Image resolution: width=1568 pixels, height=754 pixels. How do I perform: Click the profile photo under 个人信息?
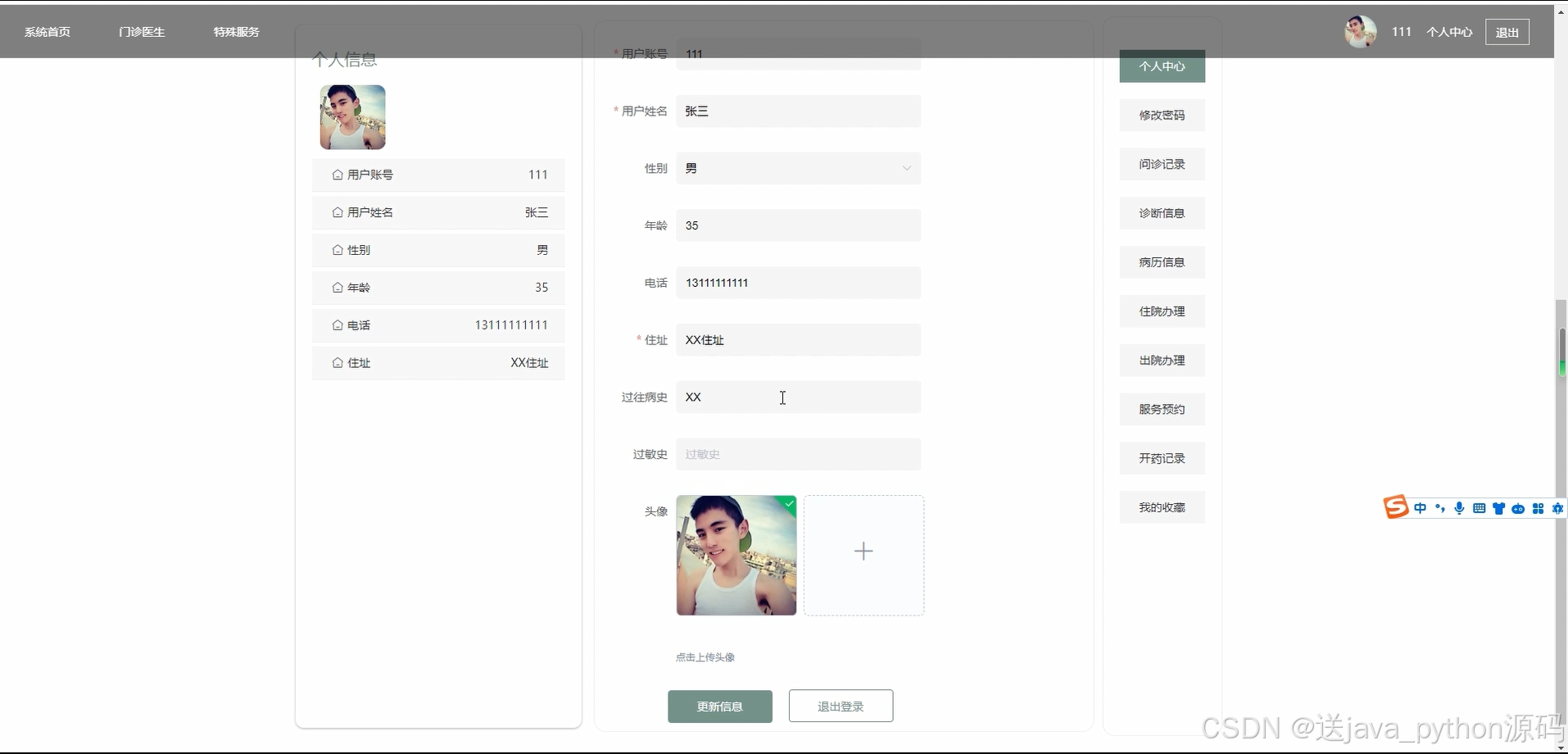click(353, 117)
